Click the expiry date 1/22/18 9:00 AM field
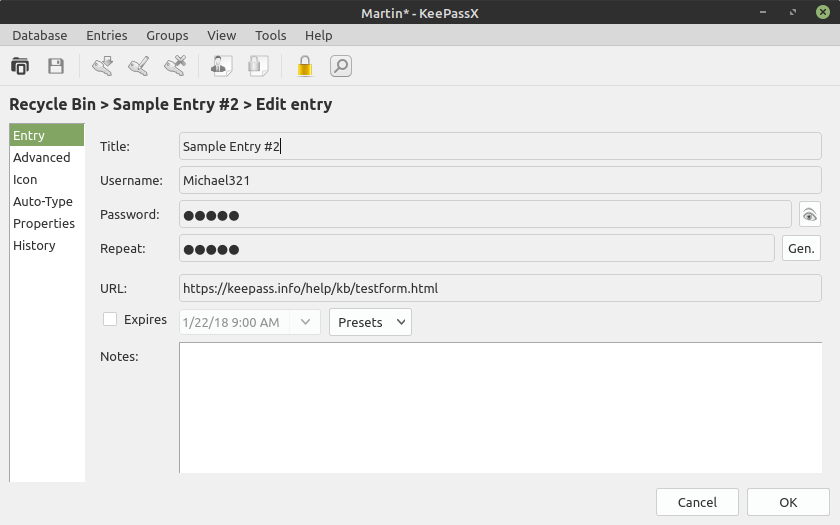Viewport: 840px width, 525px height. [234, 322]
